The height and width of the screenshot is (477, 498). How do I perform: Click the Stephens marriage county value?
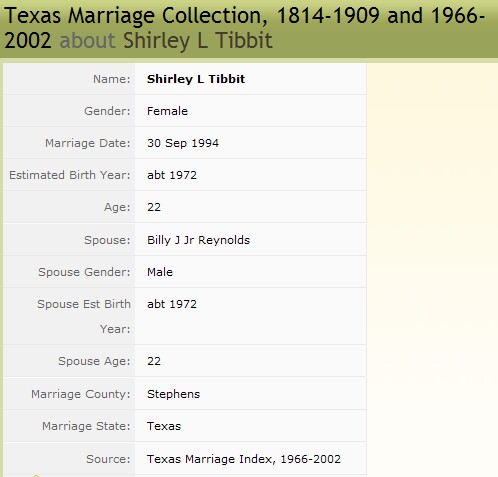tap(173, 394)
